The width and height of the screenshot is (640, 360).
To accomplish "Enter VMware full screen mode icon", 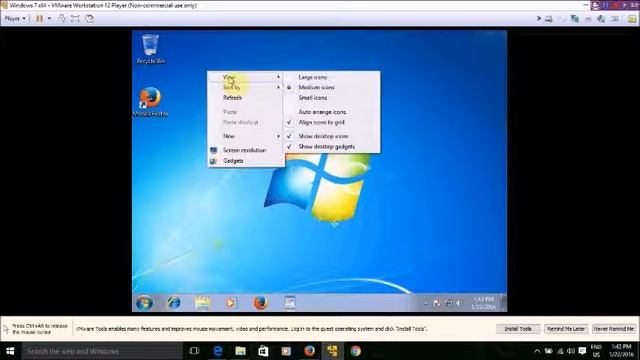I will [75, 18].
